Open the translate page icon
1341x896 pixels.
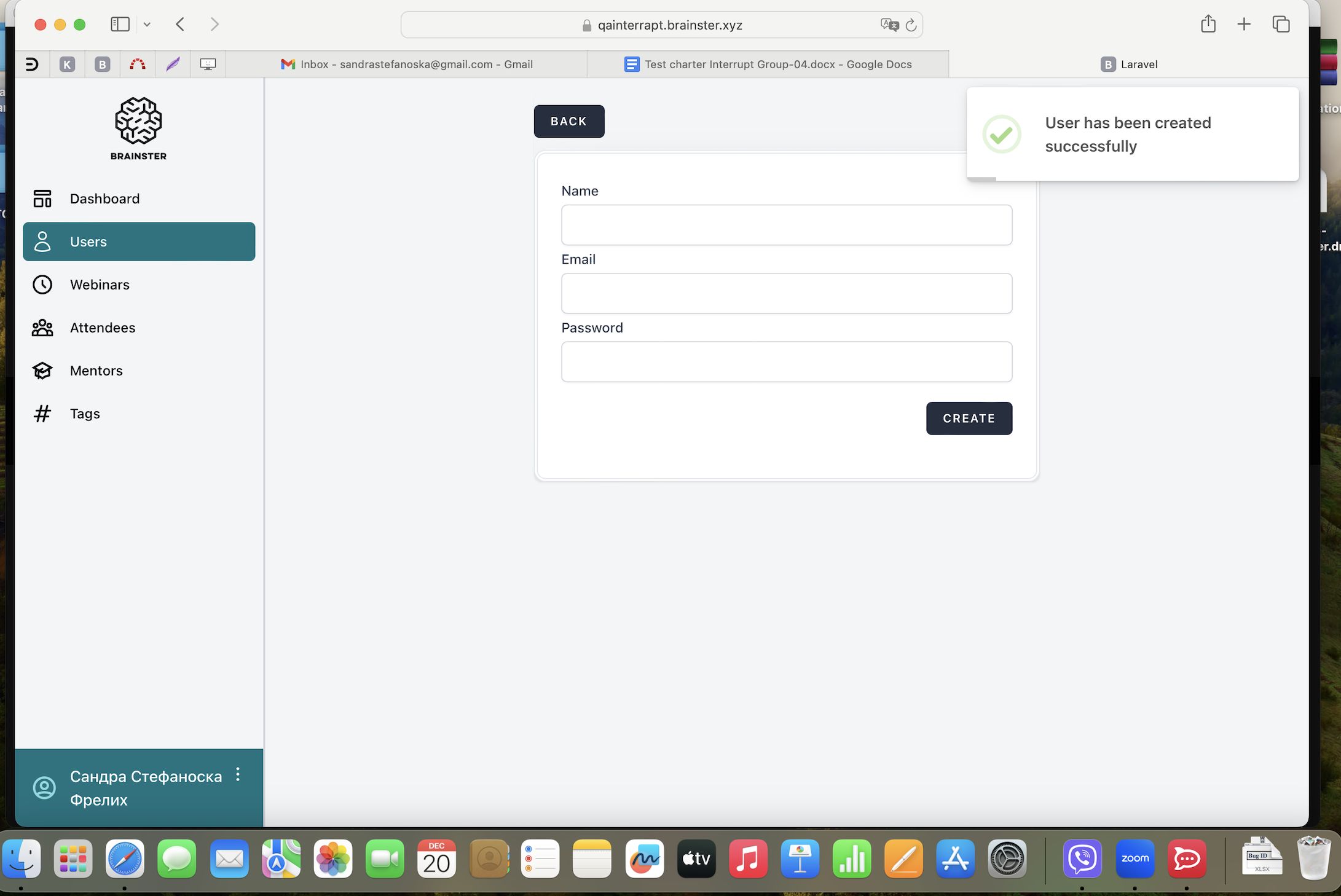pyautogui.click(x=889, y=25)
